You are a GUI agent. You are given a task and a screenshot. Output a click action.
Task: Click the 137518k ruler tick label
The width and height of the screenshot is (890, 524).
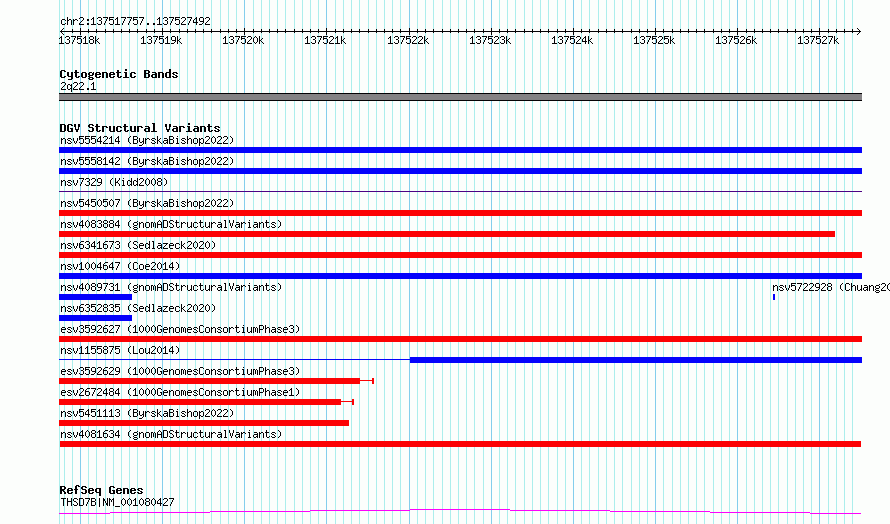79,40
